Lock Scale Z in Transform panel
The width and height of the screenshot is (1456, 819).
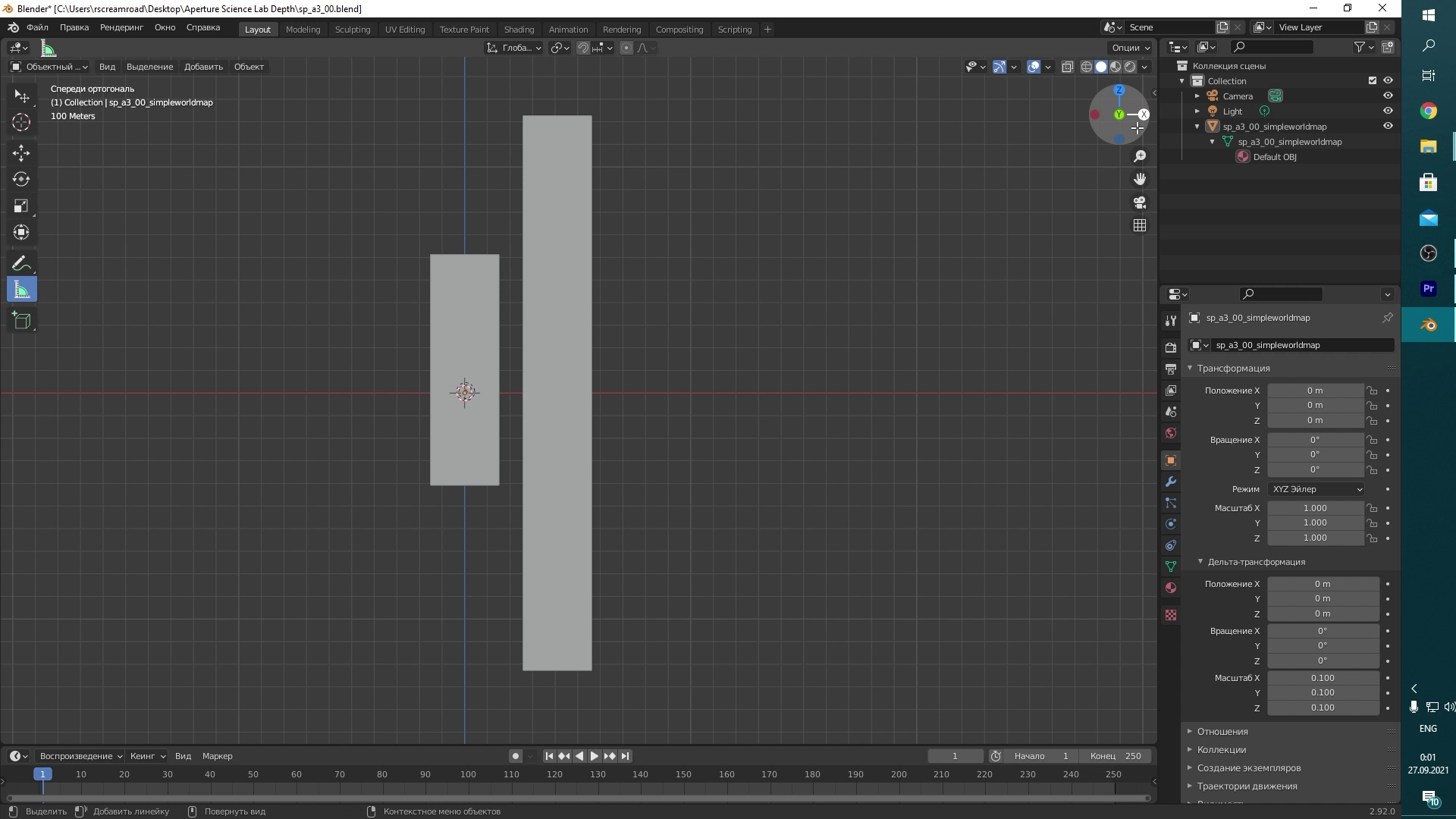point(1373,538)
